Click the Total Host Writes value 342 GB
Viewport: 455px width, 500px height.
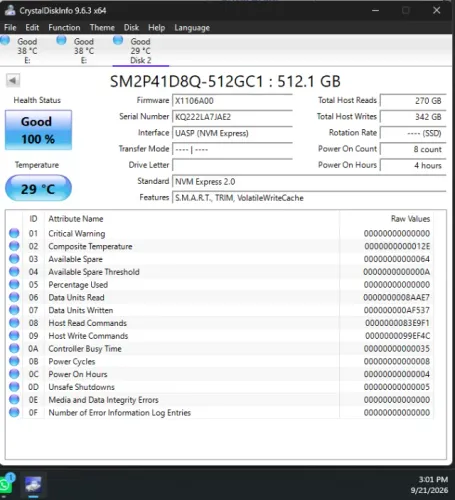click(413, 117)
